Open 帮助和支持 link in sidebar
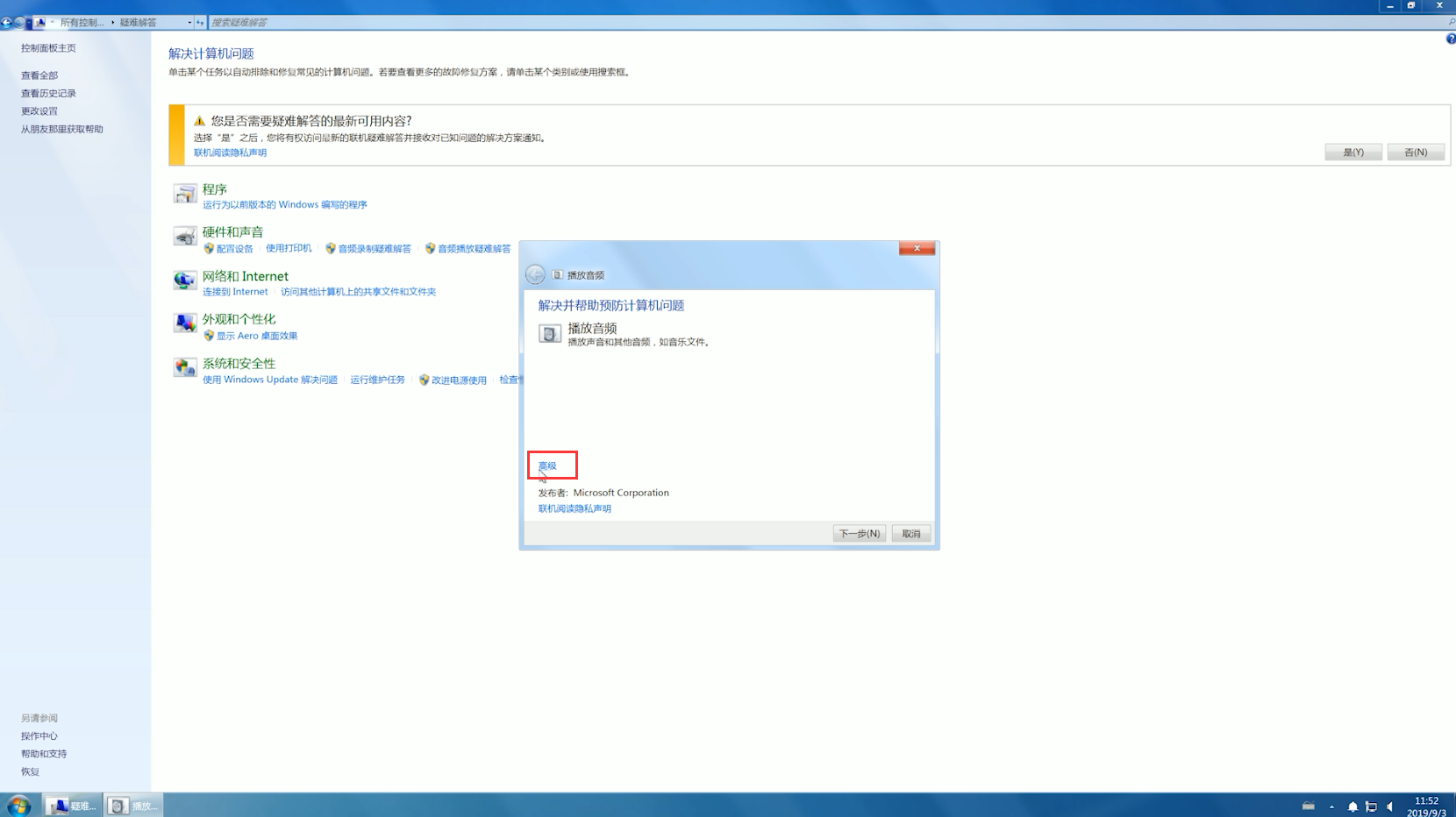 pyautogui.click(x=44, y=754)
